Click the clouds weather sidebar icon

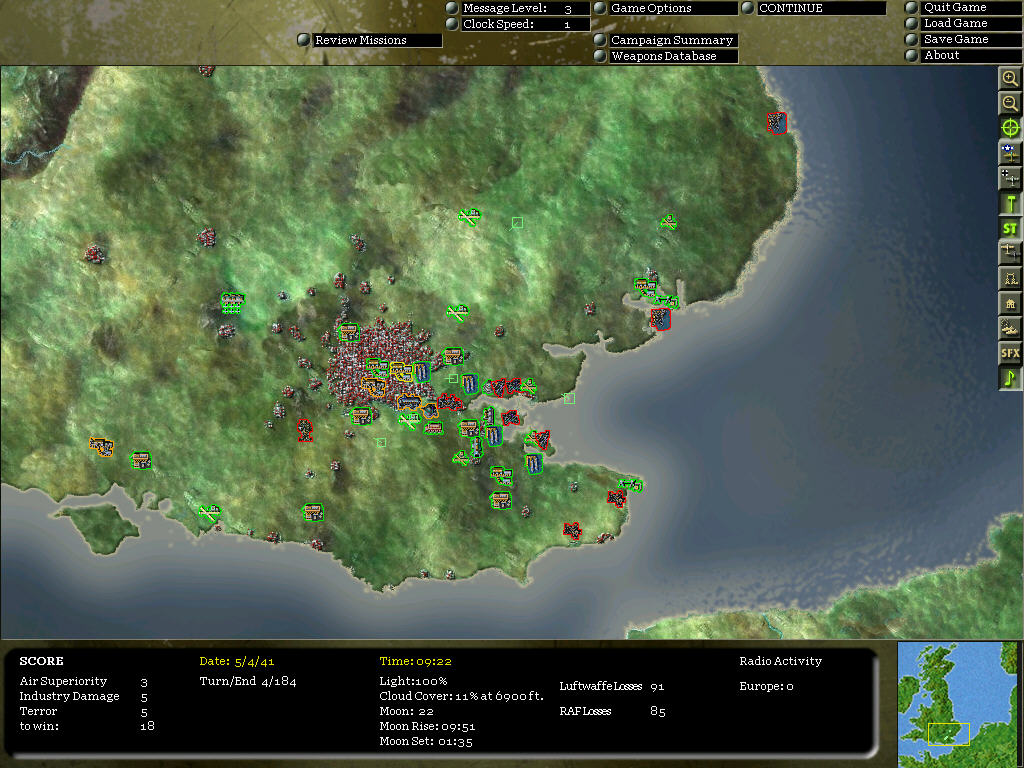coord(1010,328)
